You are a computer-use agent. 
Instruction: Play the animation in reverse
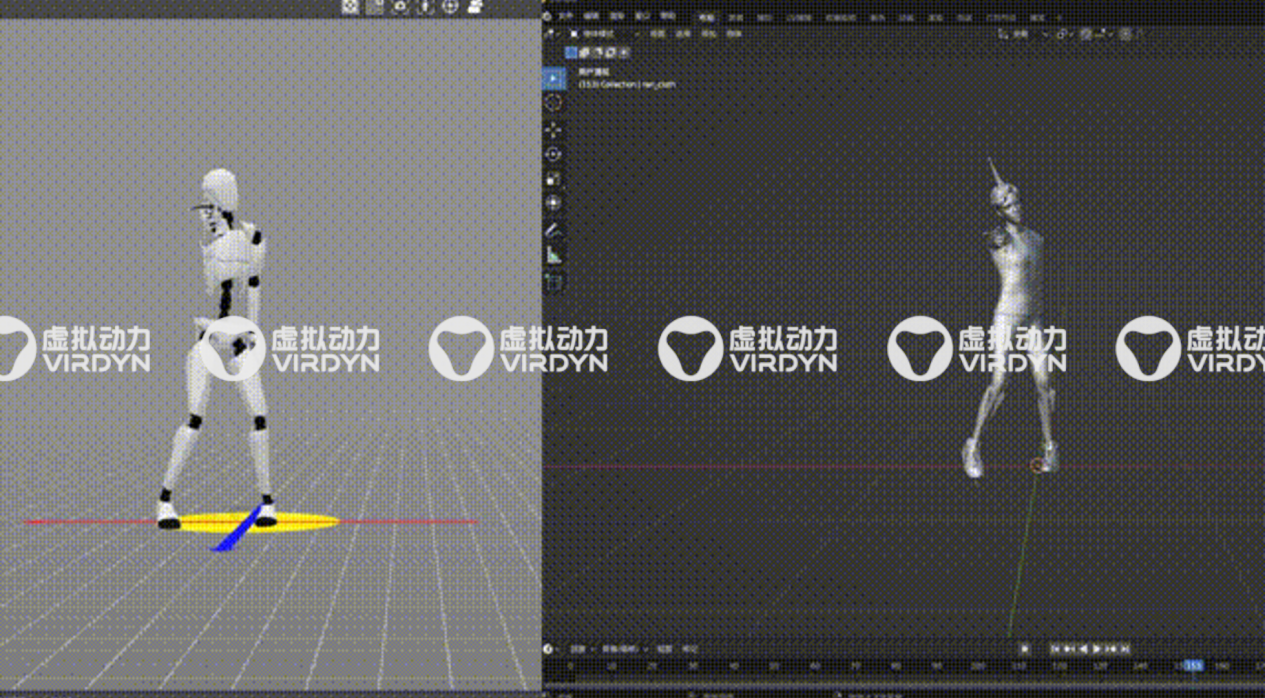click(1083, 648)
